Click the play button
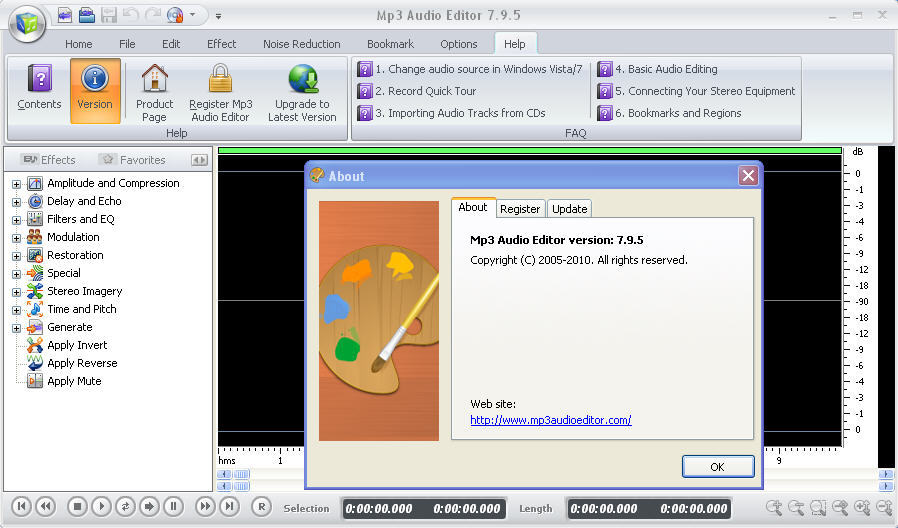 click(101, 506)
